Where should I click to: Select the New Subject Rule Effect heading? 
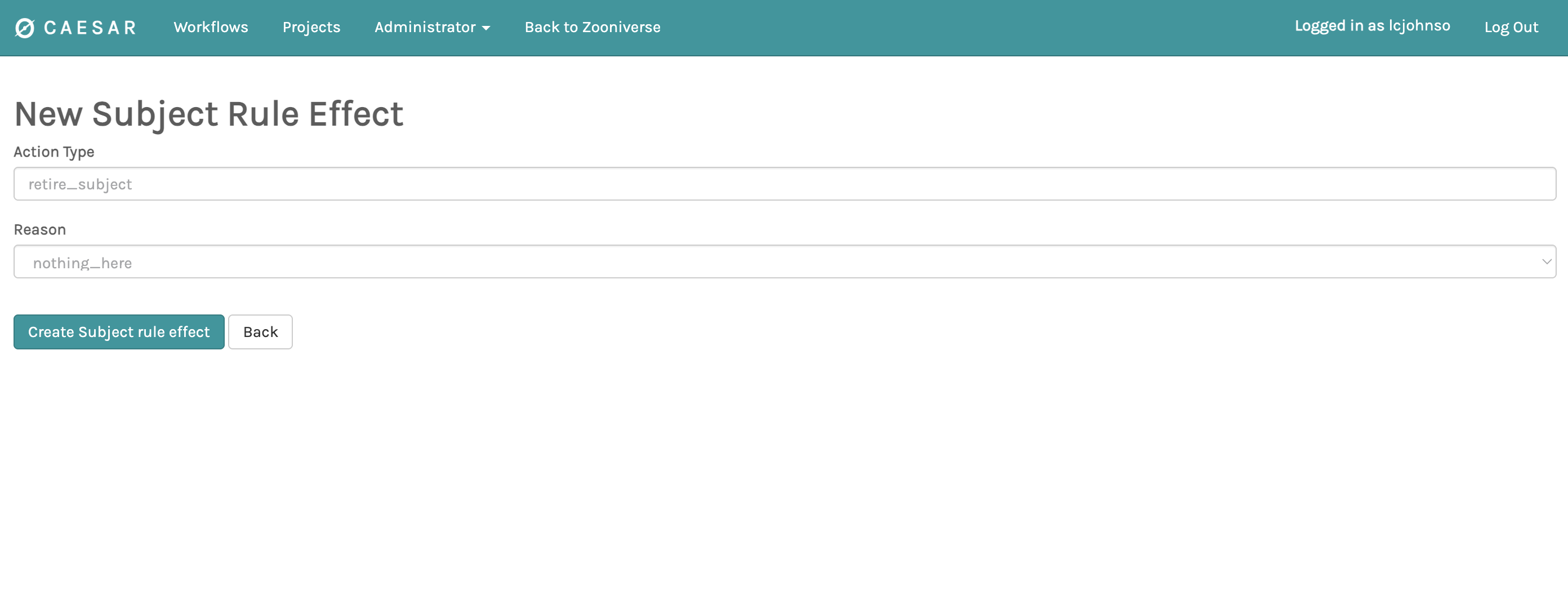tap(208, 114)
